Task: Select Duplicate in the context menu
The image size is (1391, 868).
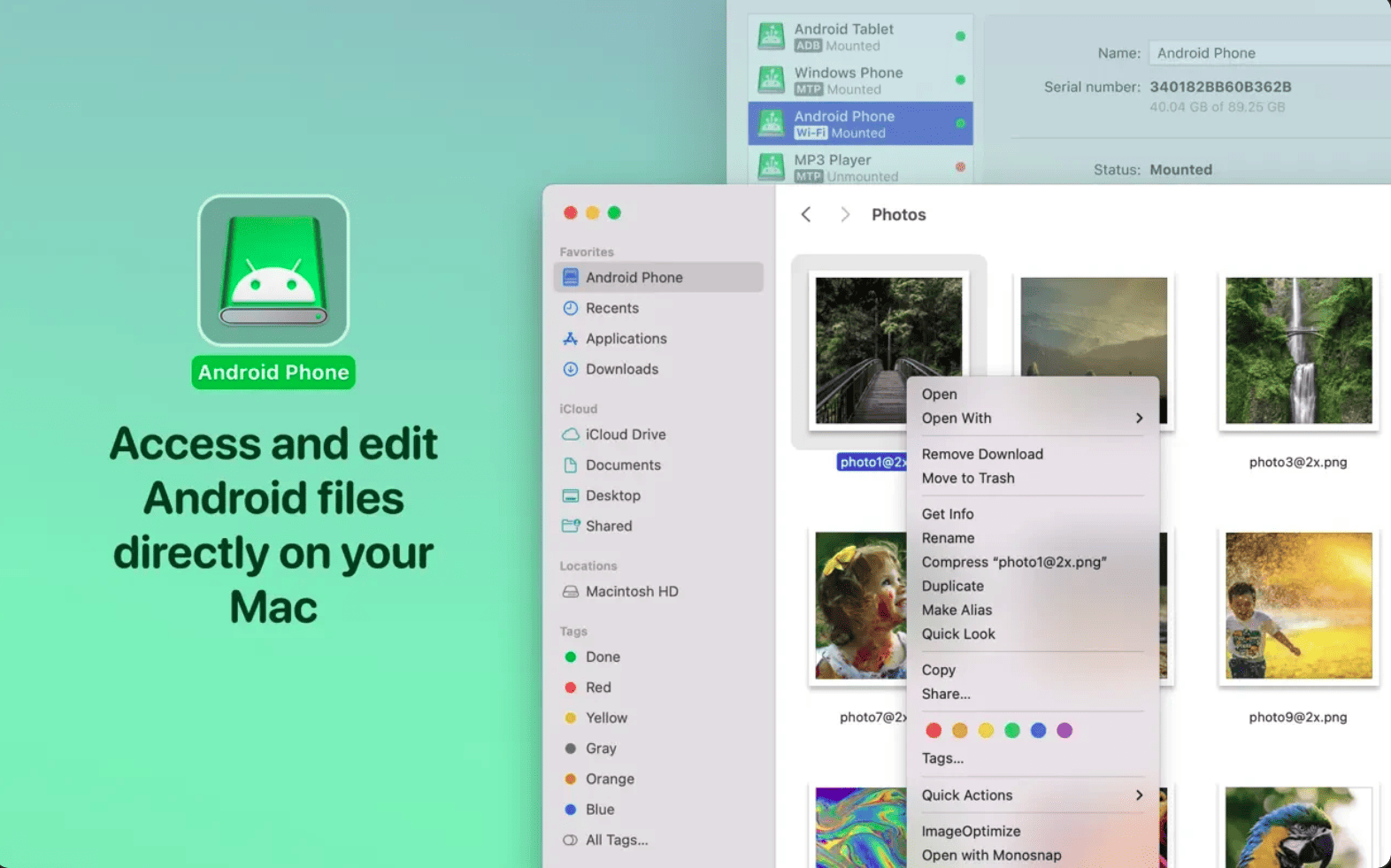Action: (952, 586)
